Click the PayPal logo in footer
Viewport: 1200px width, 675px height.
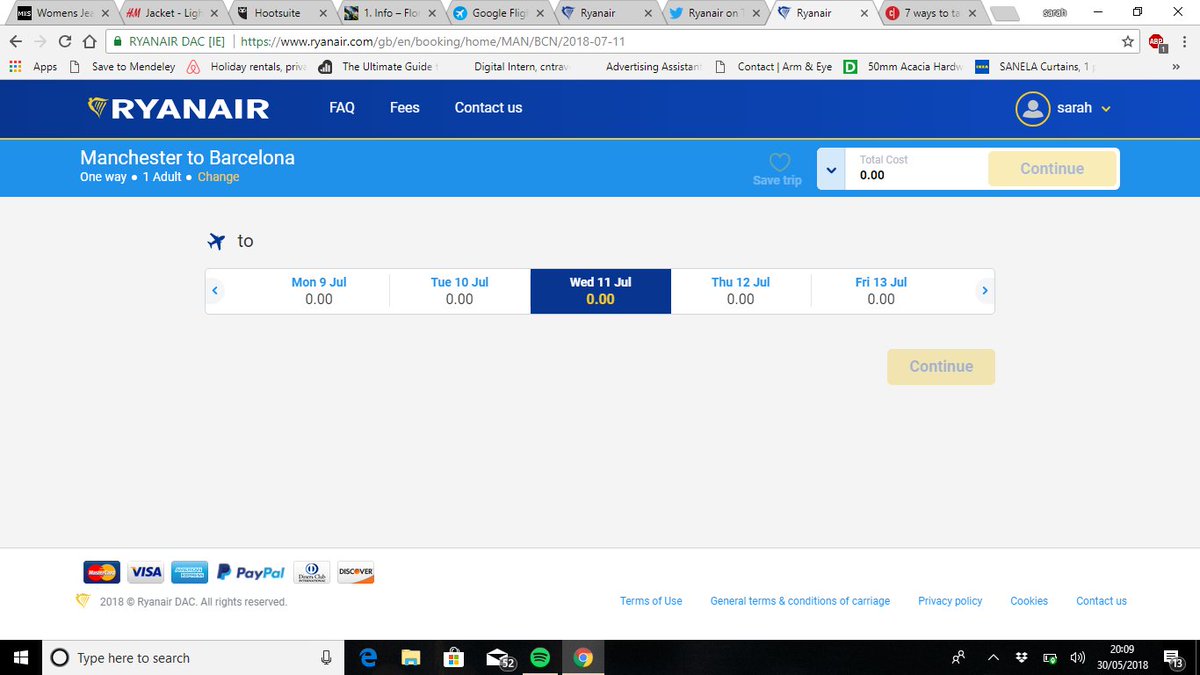[x=252, y=572]
